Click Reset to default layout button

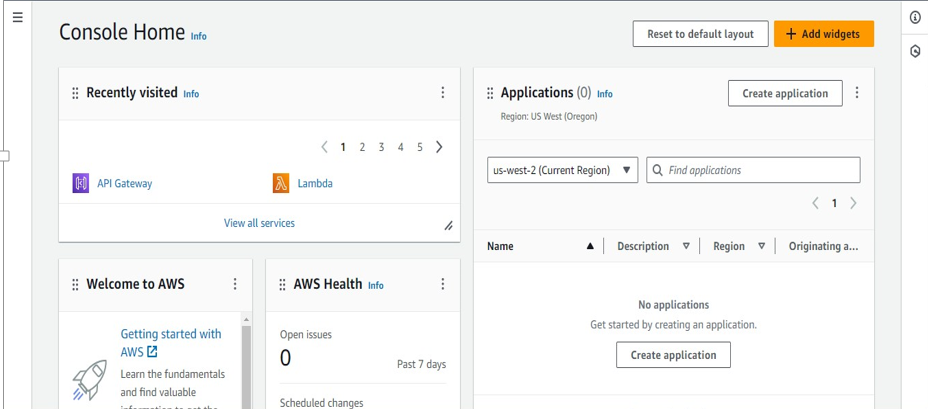point(700,33)
